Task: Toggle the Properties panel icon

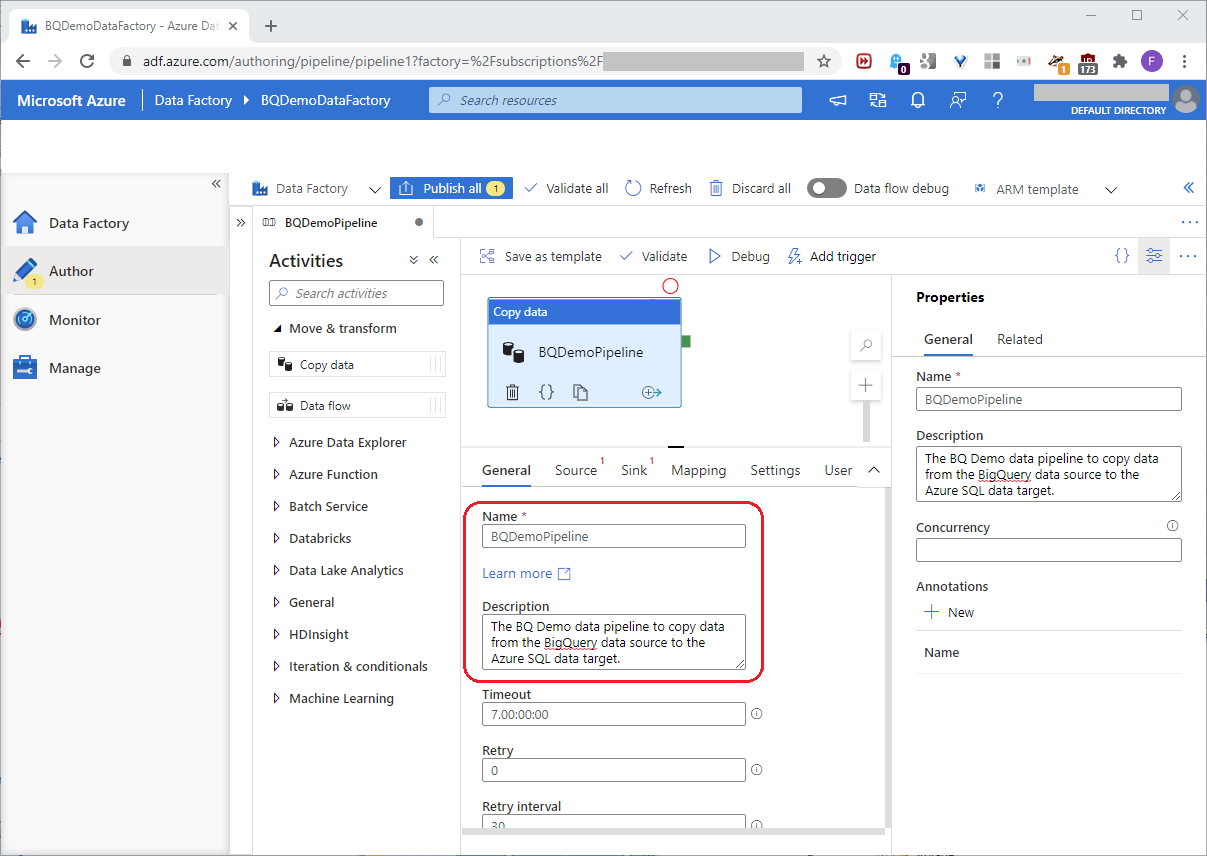Action: point(1154,256)
